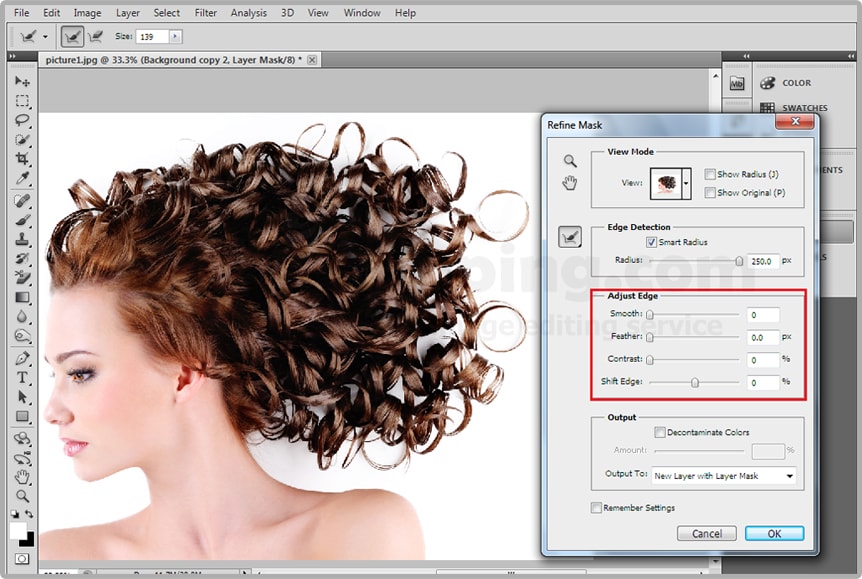Select the Pen tool in the toolbox
The height and width of the screenshot is (579, 862).
(22, 358)
